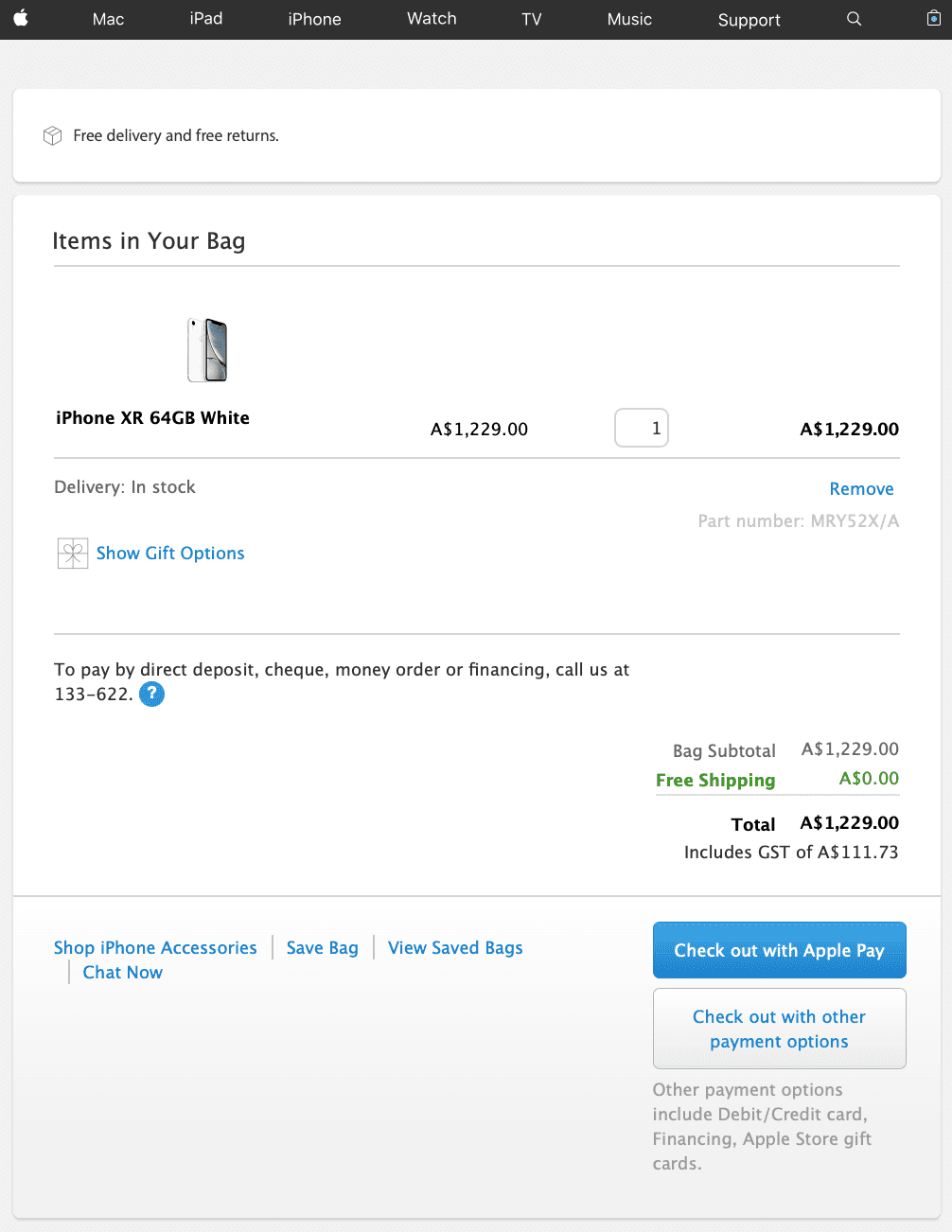Open the Mac menu item
The height and width of the screenshot is (1232, 952).
click(108, 19)
